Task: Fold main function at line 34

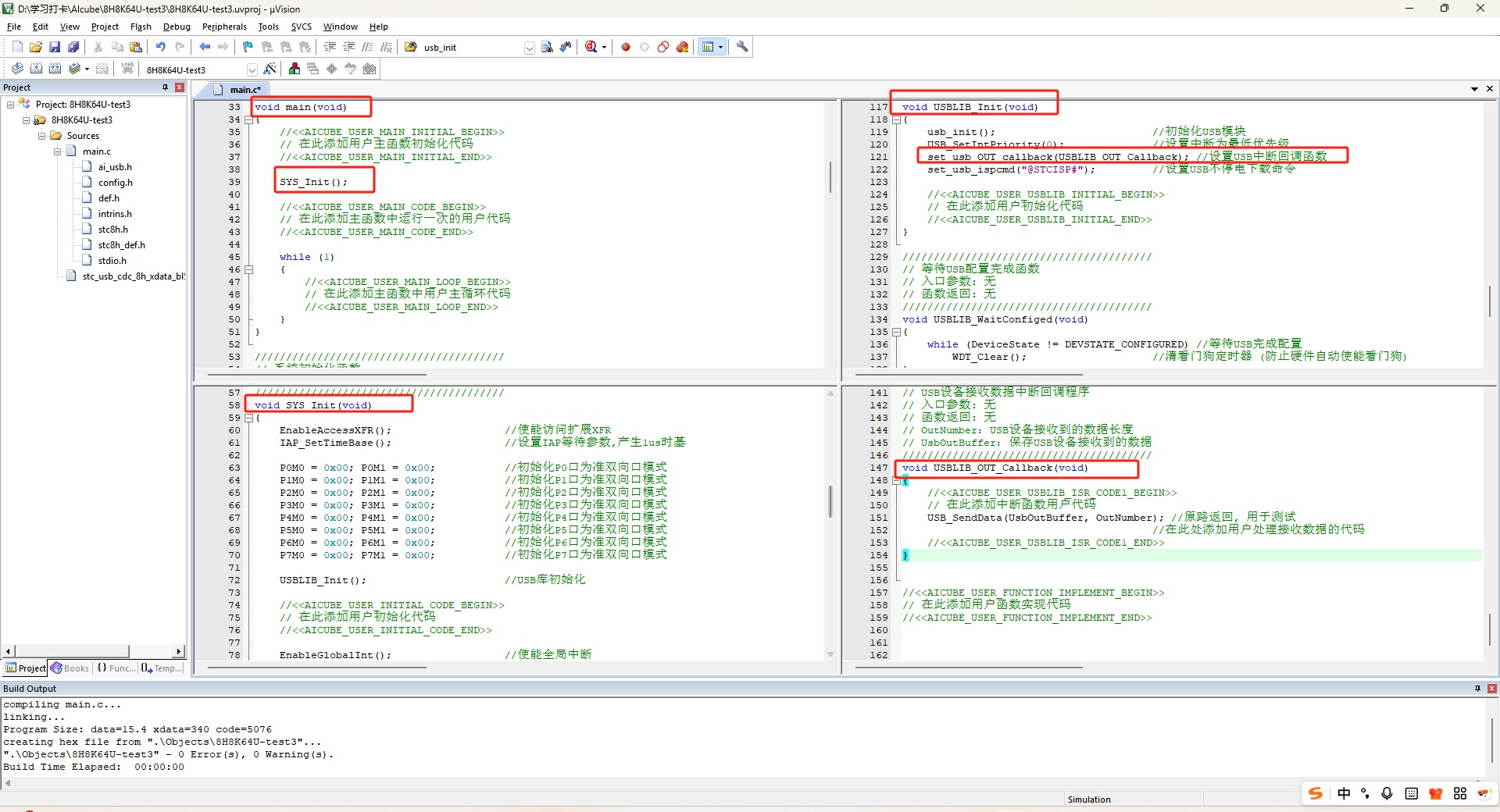Action: point(249,119)
